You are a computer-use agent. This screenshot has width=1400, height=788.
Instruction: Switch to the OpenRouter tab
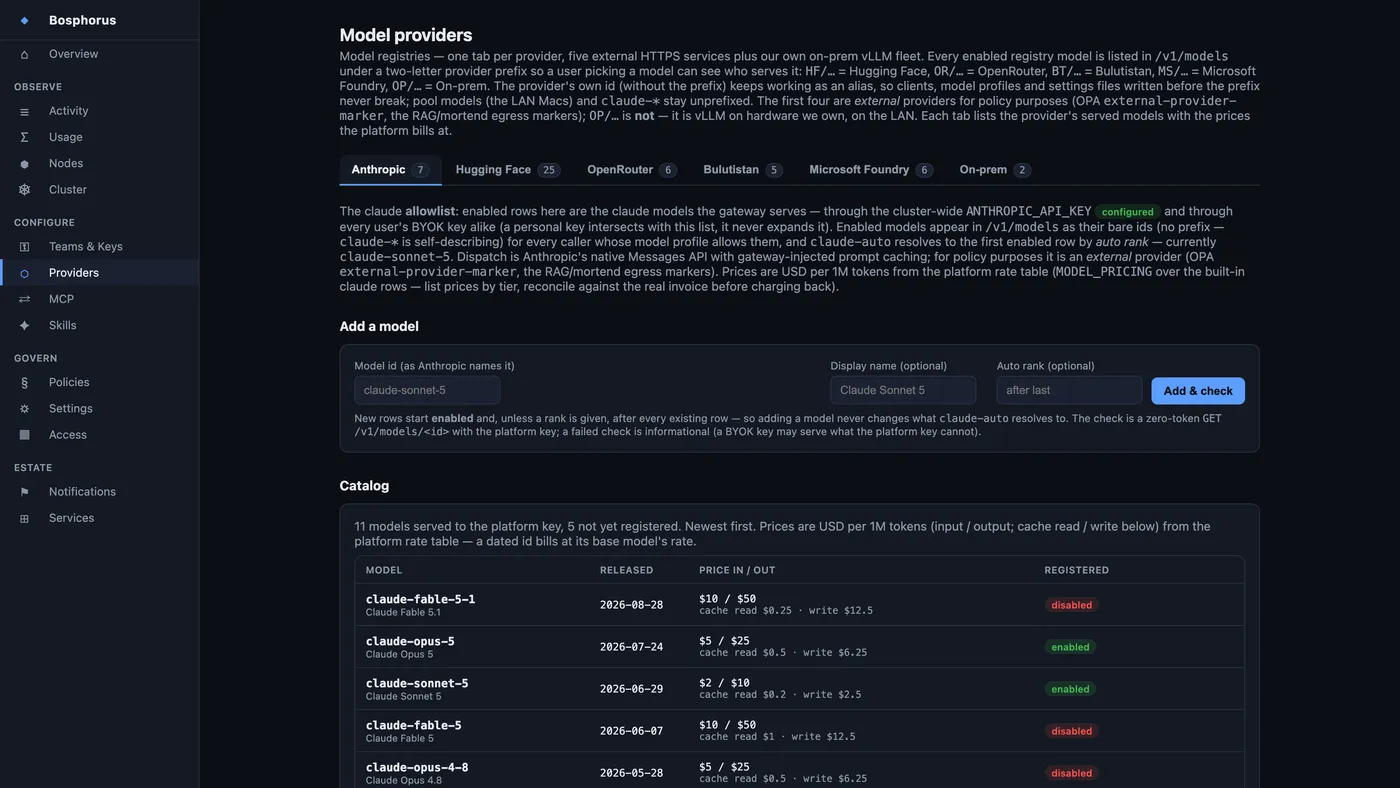point(632,170)
